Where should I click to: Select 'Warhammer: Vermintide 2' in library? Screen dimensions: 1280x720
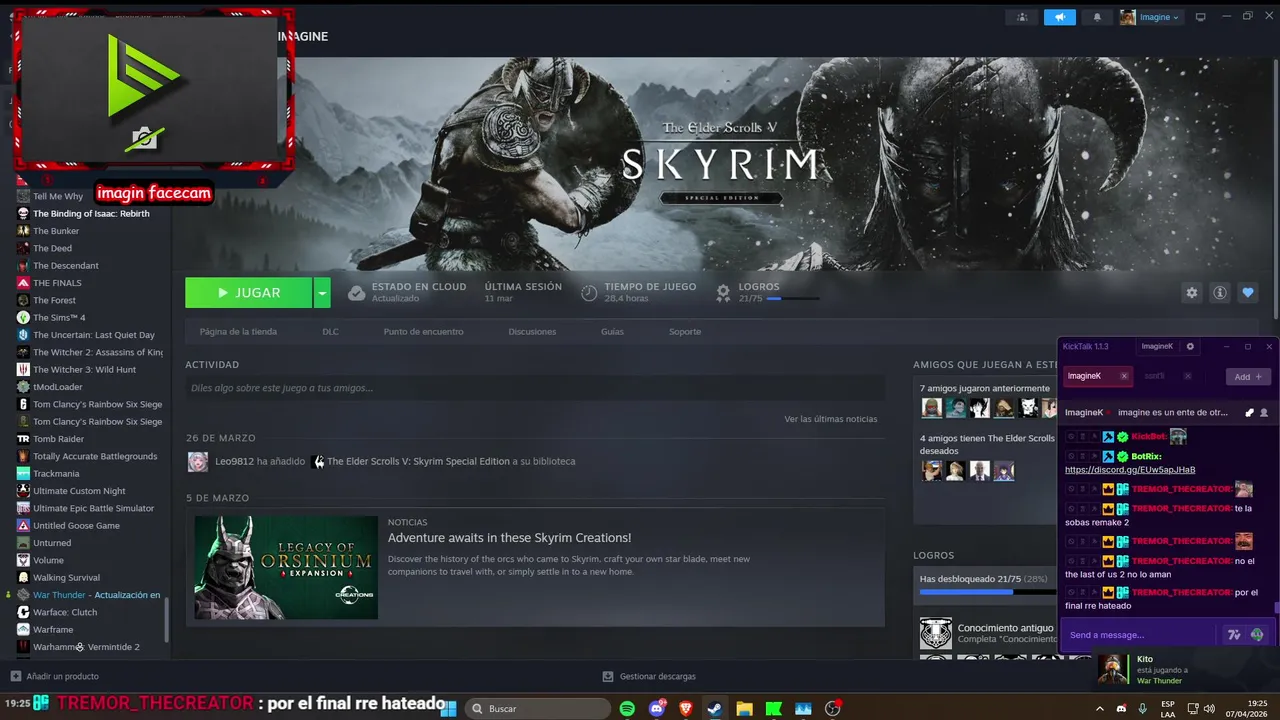(86, 647)
